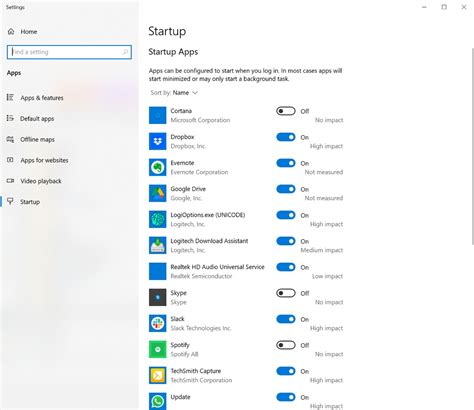Enable Skype startup toggle

tap(286, 293)
